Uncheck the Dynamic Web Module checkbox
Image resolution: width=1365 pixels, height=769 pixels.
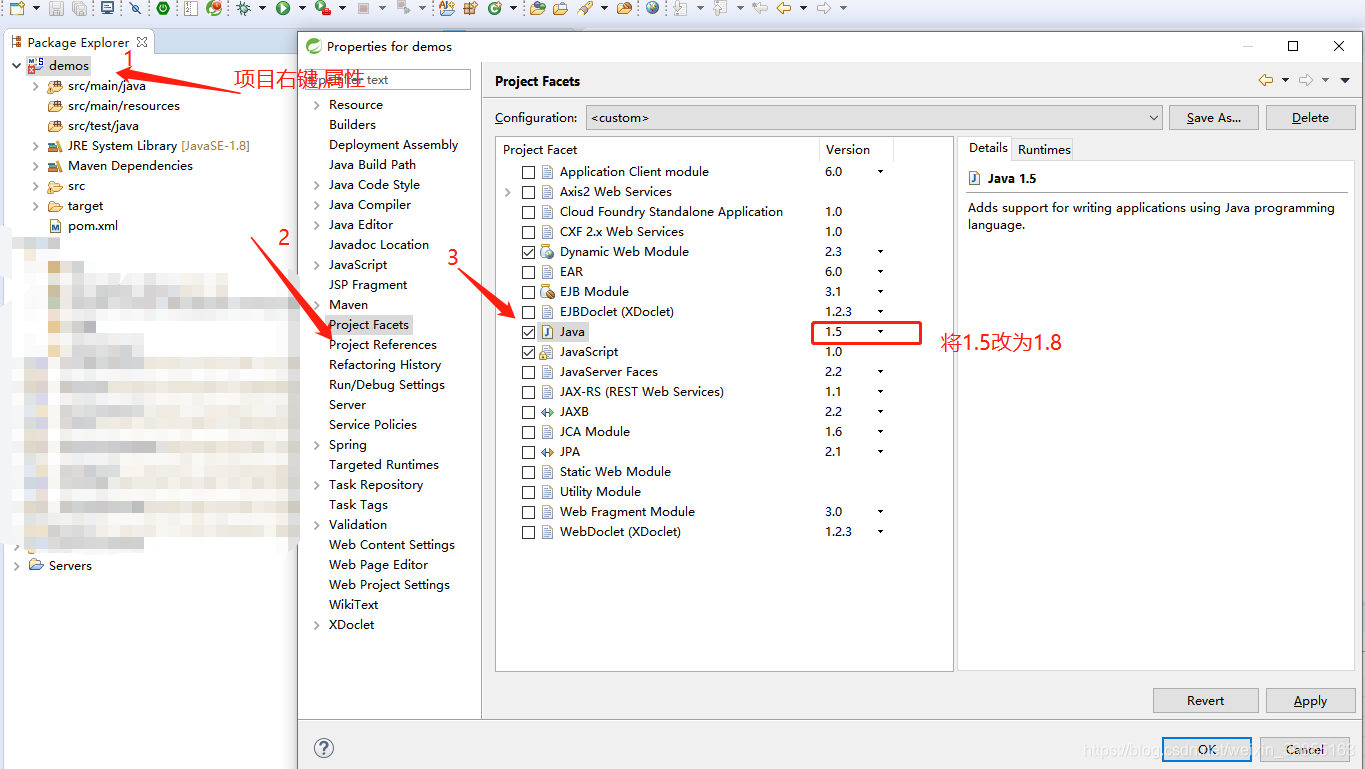528,252
